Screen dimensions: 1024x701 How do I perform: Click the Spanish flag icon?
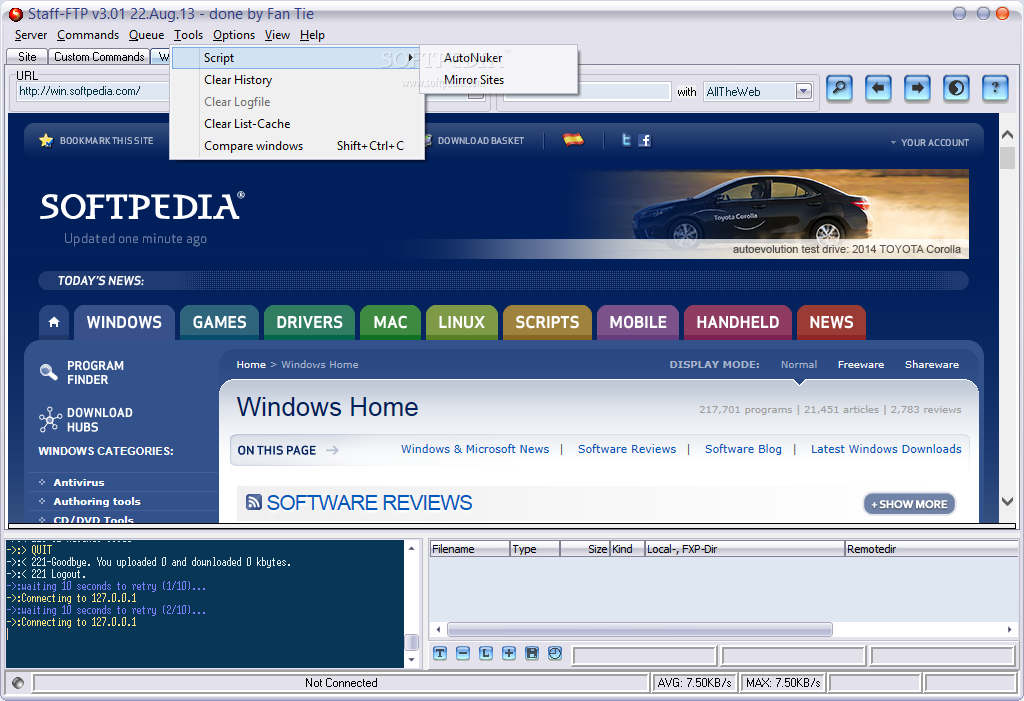[x=573, y=139]
